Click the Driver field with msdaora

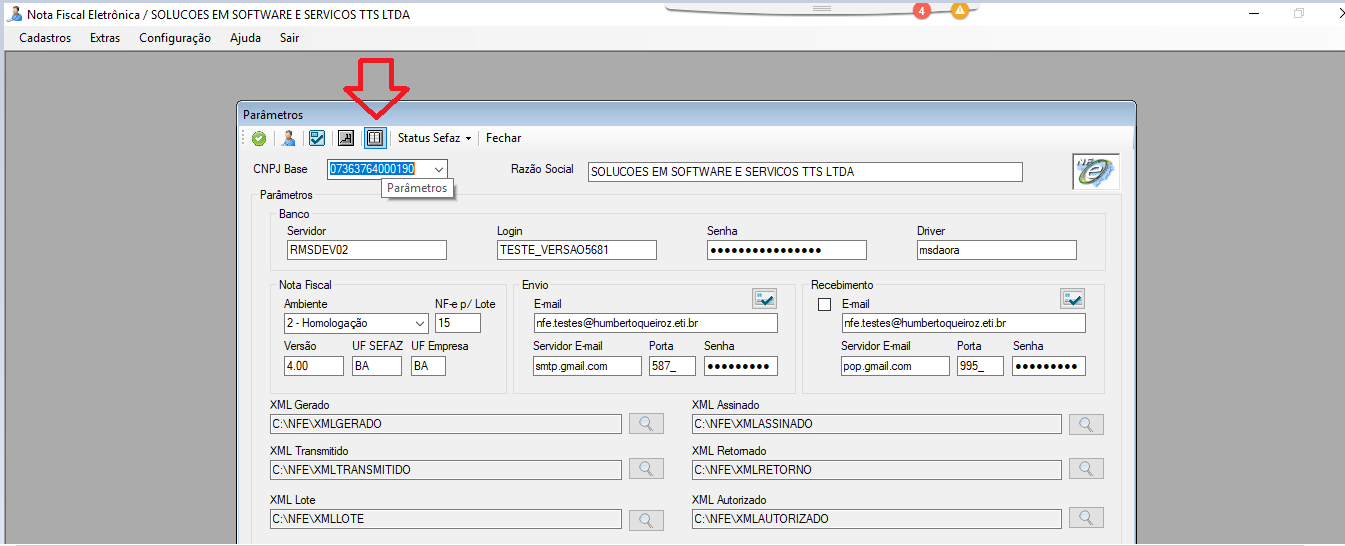pyautogui.click(x=997, y=250)
